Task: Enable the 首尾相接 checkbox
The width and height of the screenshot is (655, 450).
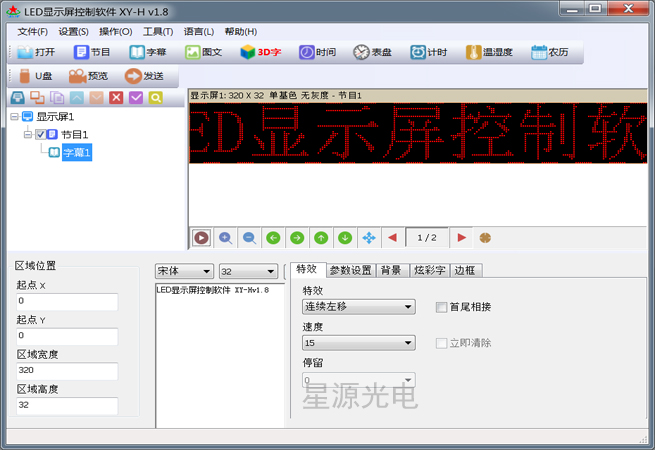Action: click(x=441, y=307)
